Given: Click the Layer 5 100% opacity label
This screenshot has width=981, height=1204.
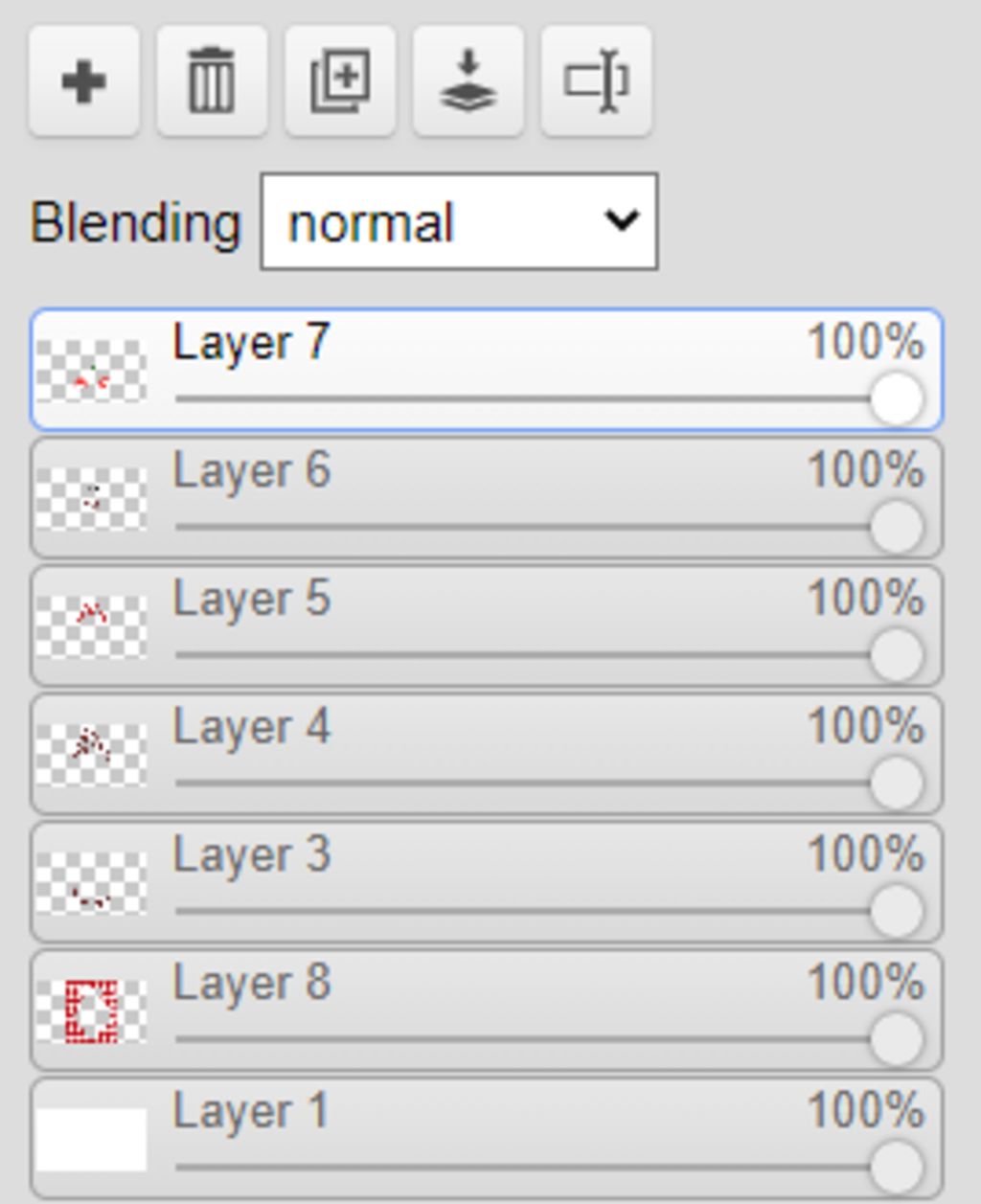Looking at the screenshot, I should 865,599.
